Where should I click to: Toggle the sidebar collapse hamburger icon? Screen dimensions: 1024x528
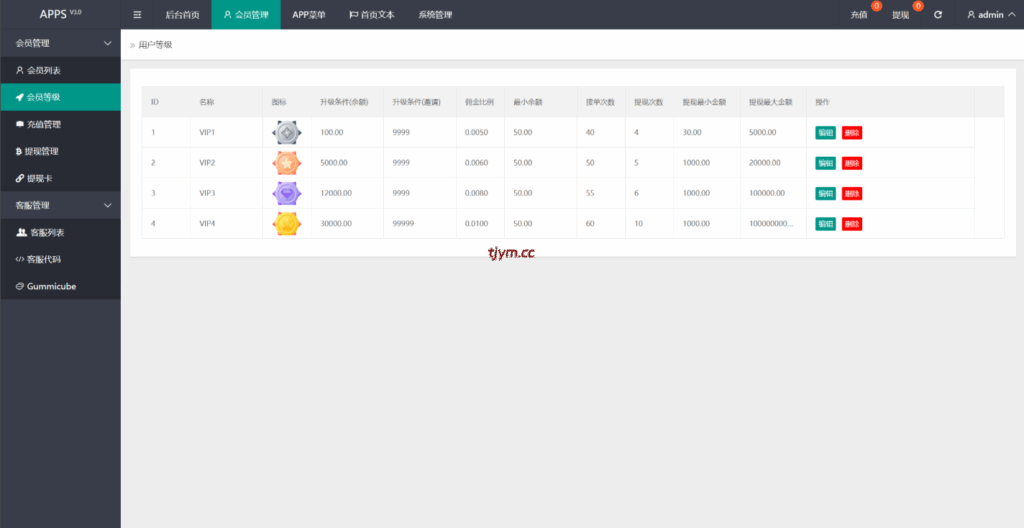[x=137, y=15]
